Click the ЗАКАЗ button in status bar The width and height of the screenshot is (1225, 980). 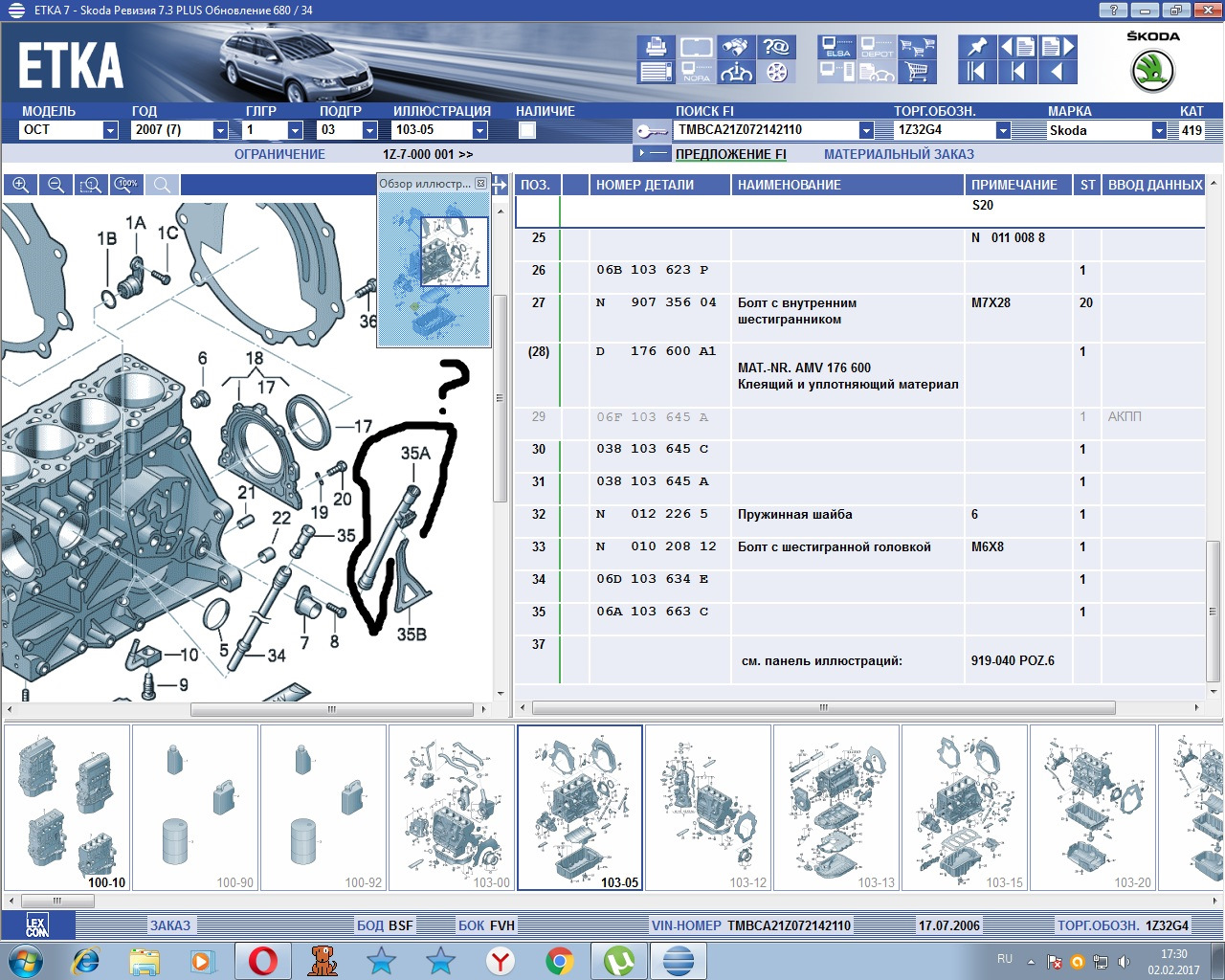[170, 925]
